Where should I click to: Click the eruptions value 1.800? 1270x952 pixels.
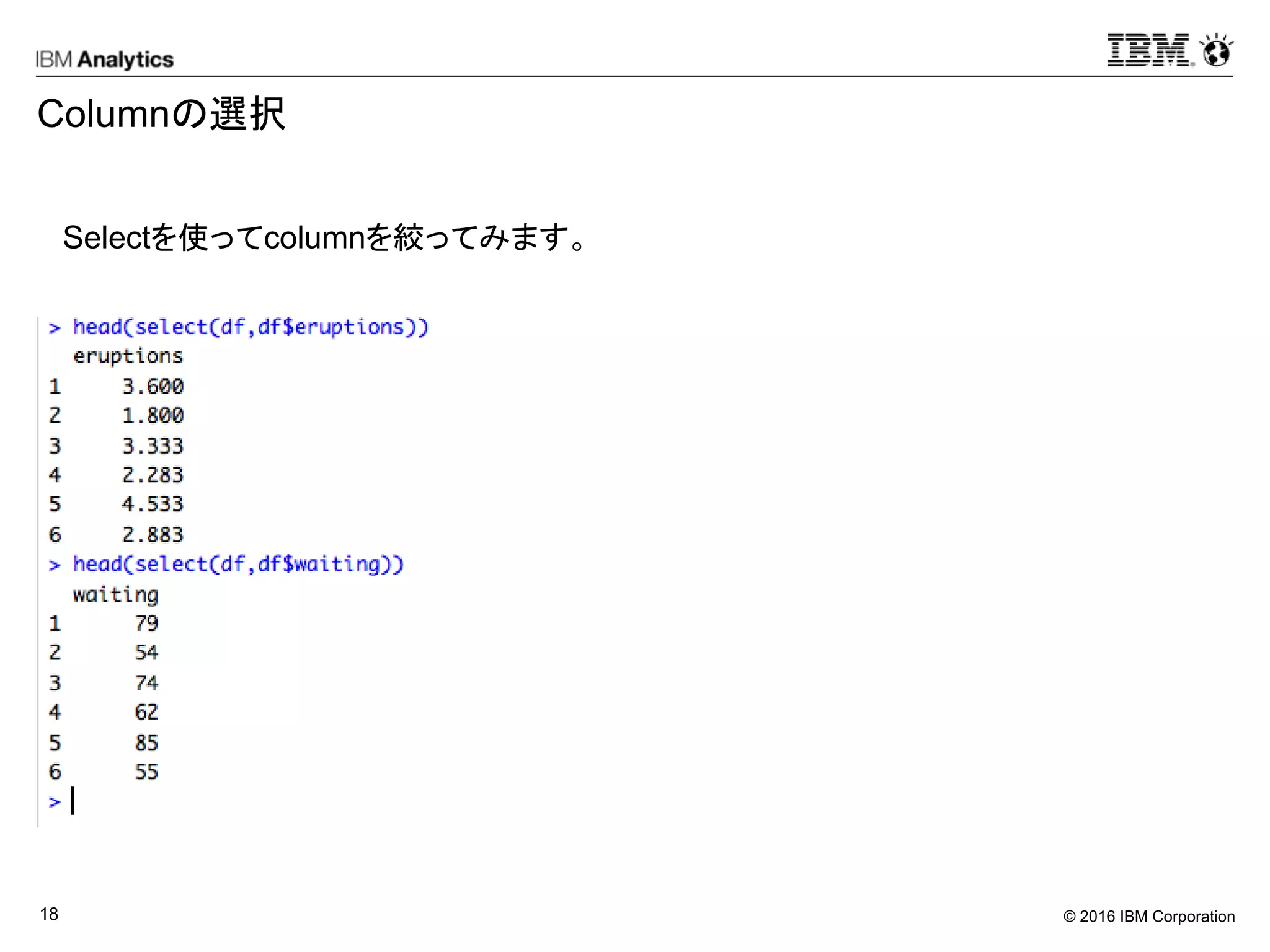(x=153, y=415)
